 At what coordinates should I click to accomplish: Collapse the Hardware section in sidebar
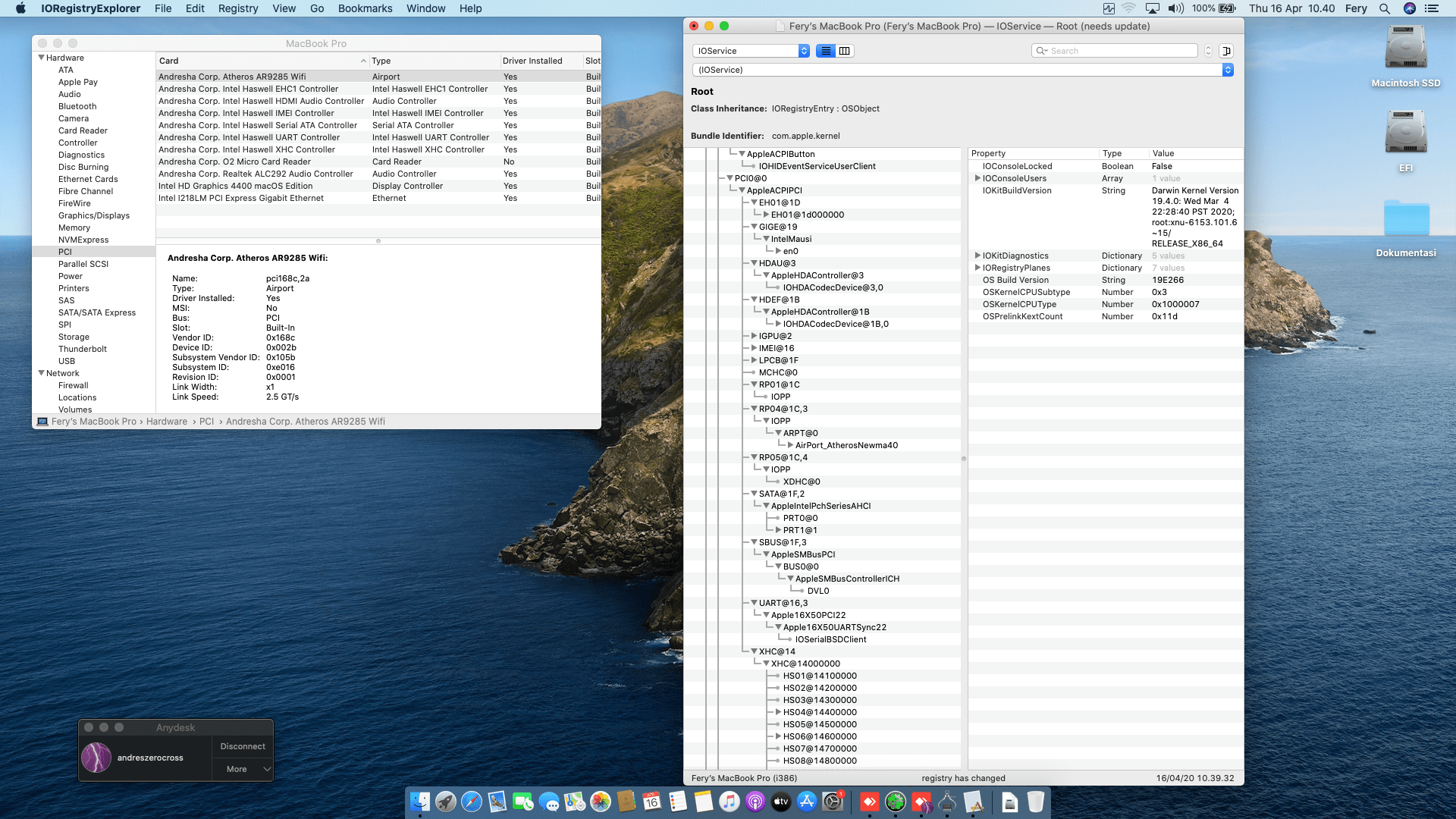tap(42, 58)
